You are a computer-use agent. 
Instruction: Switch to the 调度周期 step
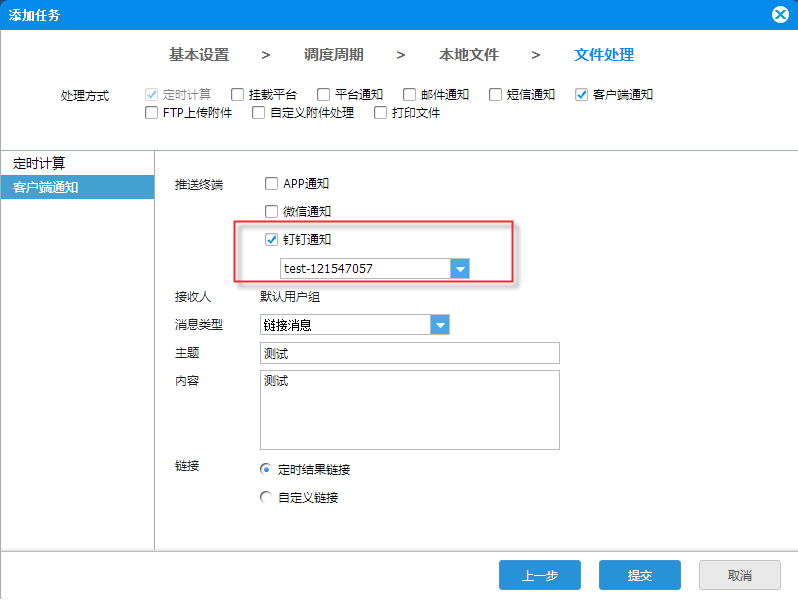333,54
